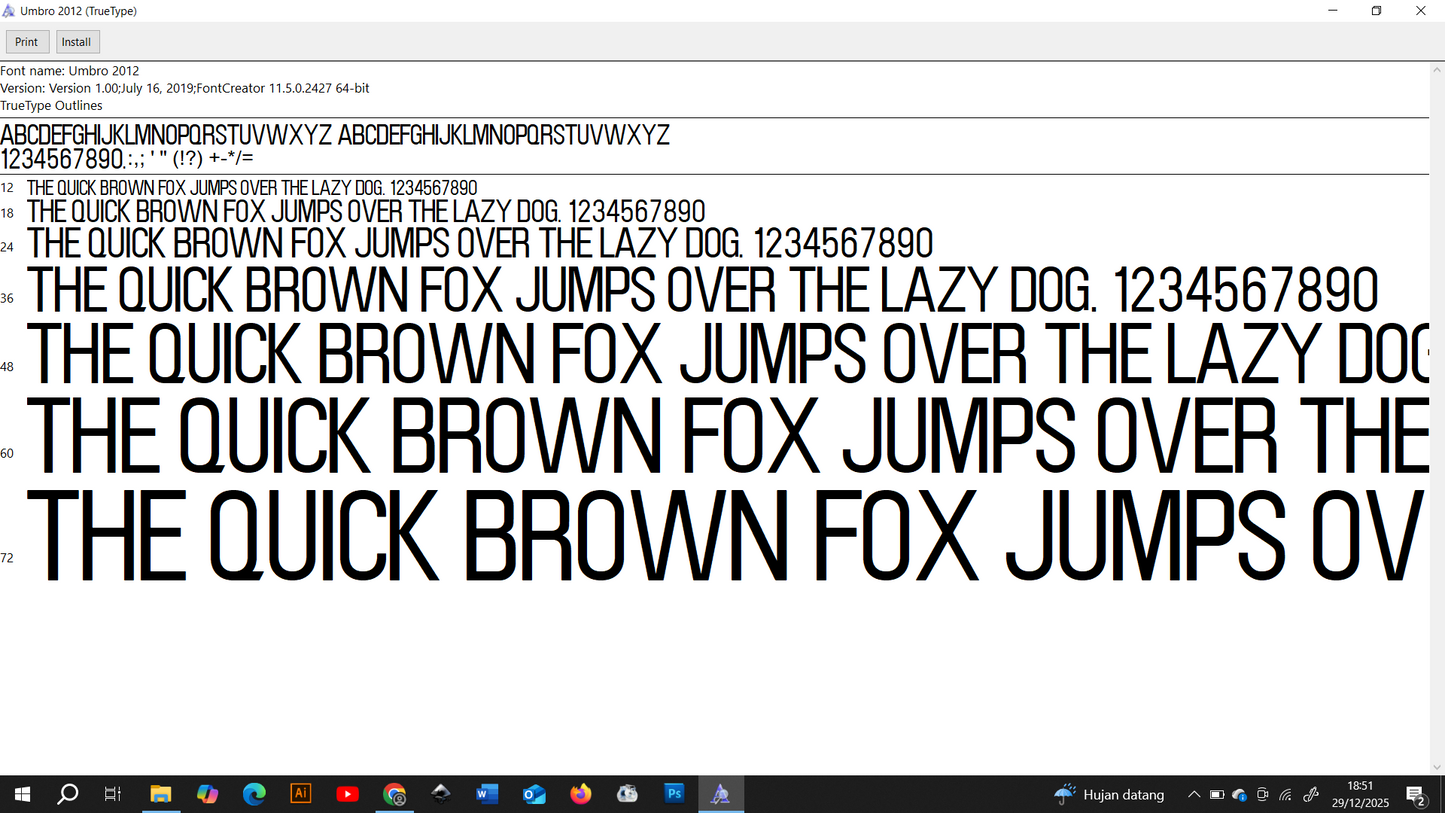Click the 1234567890 punctuation sample line
The width and height of the screenshot is (1445, 813).
(127, 158)
